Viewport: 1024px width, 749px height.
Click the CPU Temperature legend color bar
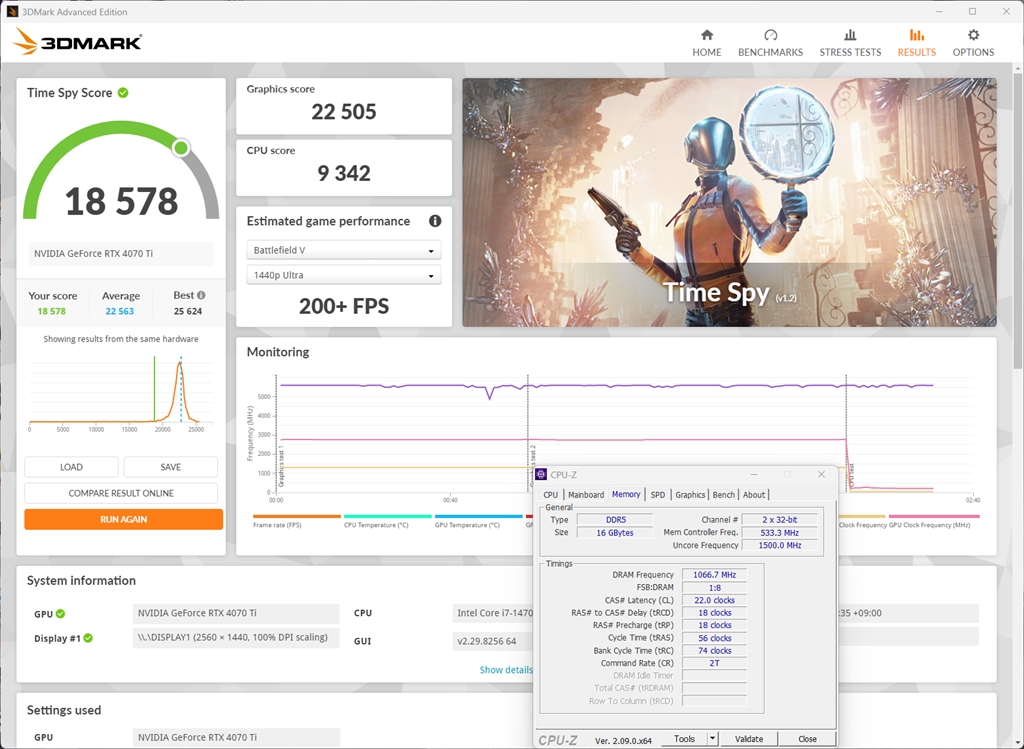coord(388,517)
